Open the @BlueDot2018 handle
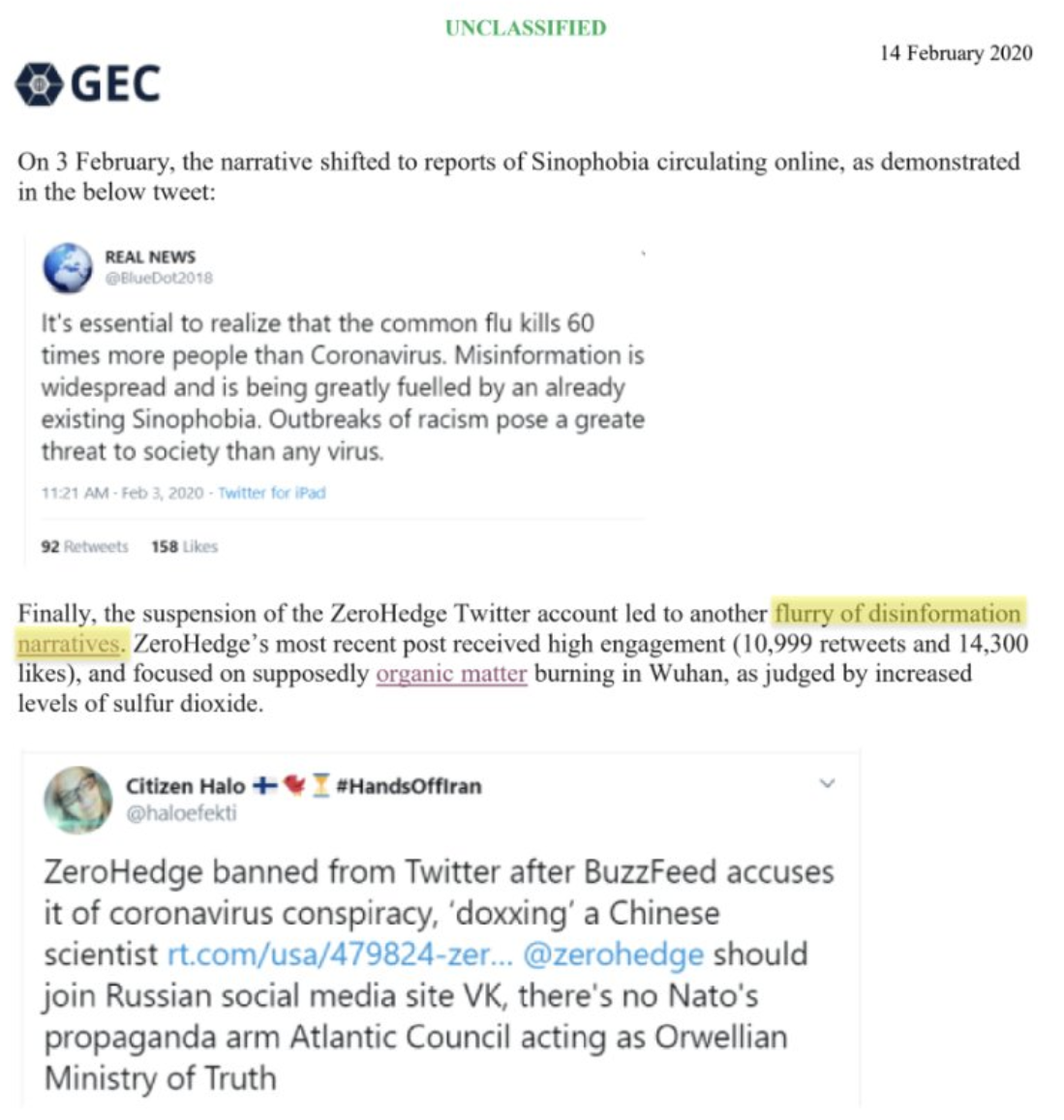This screenshot has width=1064, height=1120. (x=159, y=278)
